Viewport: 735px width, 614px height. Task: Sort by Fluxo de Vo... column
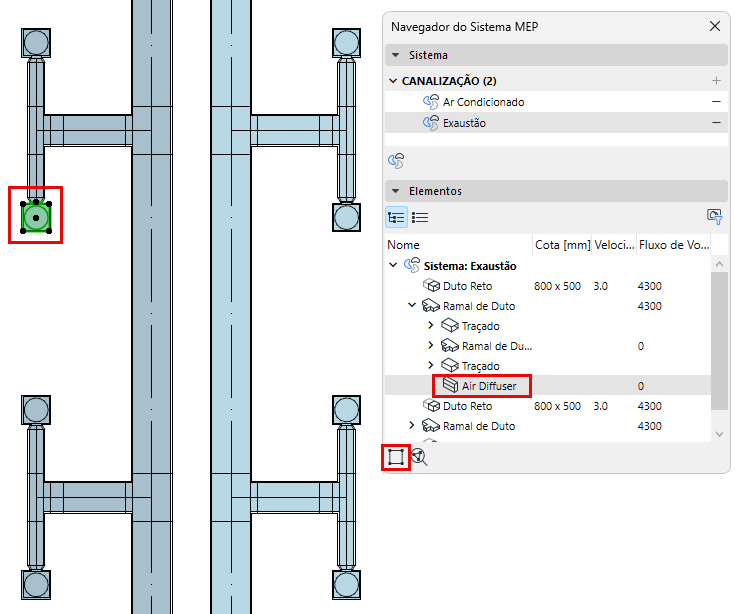click(x=674, y=245)
